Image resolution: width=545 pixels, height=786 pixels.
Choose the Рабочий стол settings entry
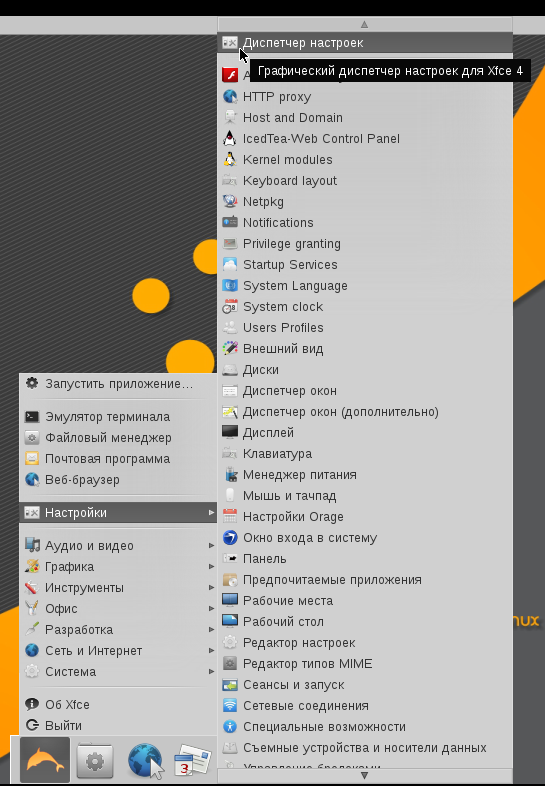(365, 622)
